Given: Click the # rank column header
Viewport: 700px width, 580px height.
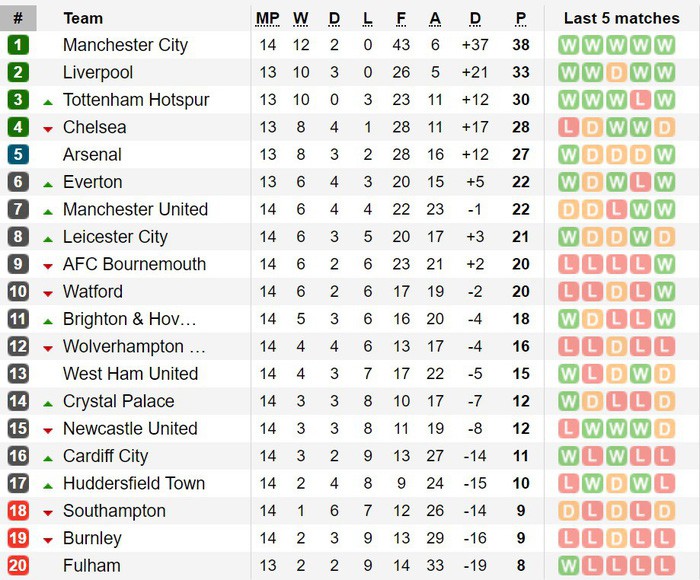Looking at the screenshot, I should tap(18, 18).
